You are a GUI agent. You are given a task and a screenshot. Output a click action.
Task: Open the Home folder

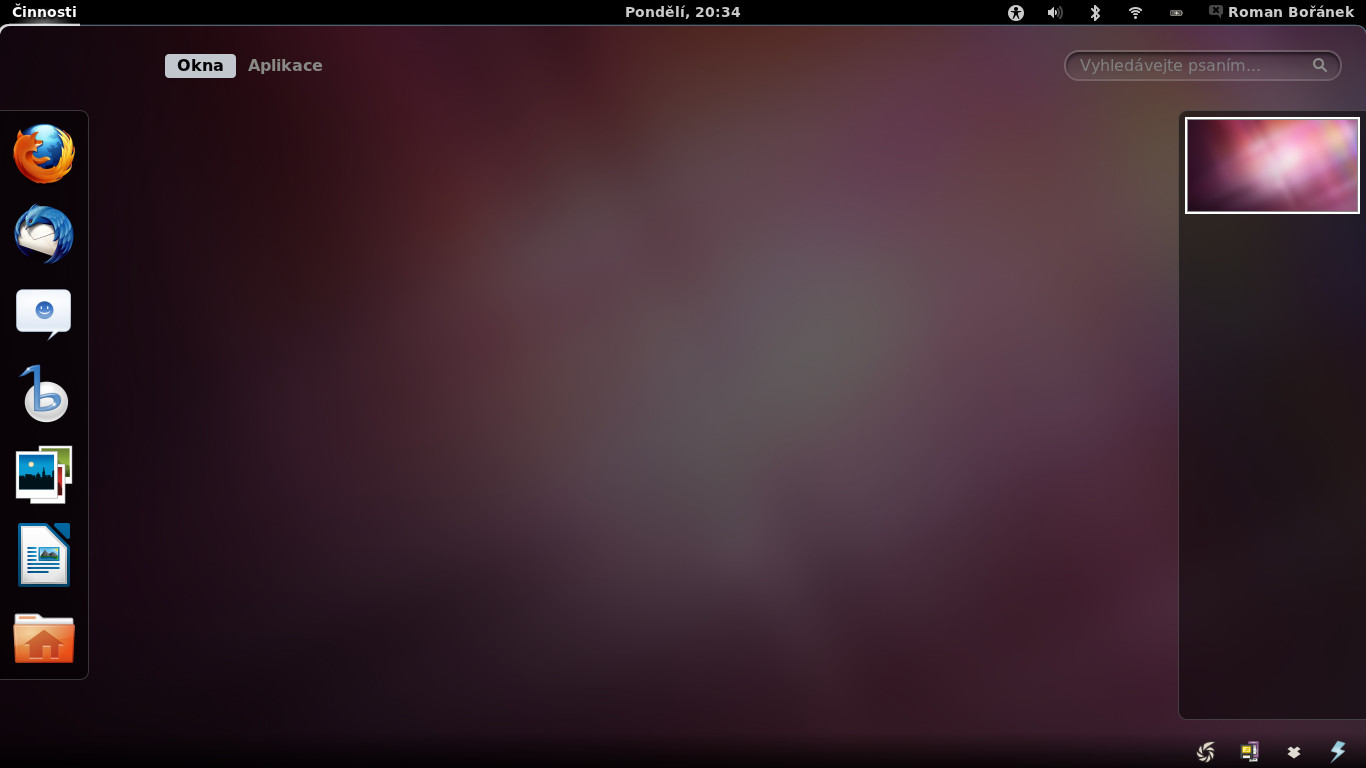pyautogui.click(x=44, y=638)
